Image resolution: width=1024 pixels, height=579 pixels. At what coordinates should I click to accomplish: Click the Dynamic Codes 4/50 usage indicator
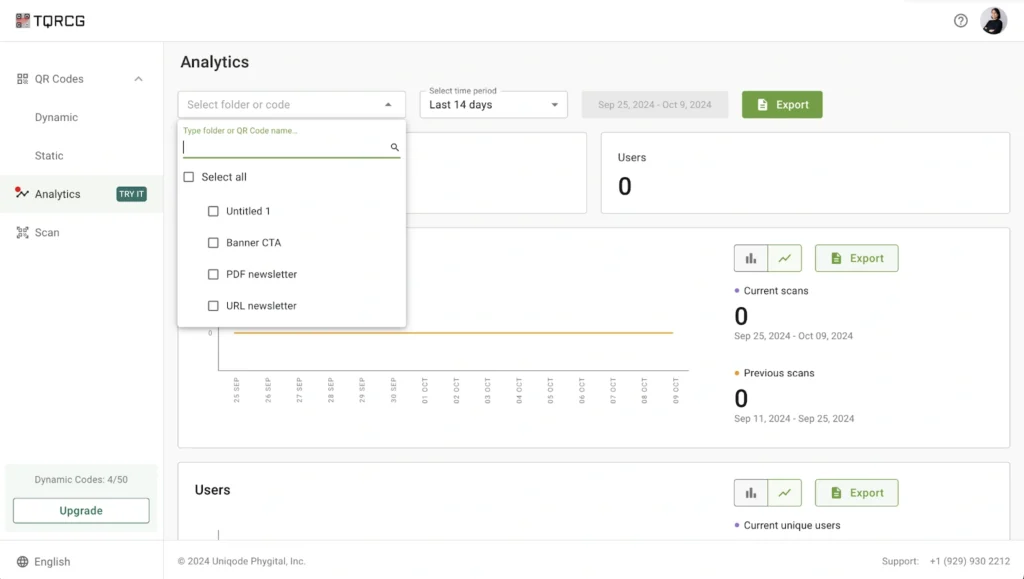tap(80, 479)
